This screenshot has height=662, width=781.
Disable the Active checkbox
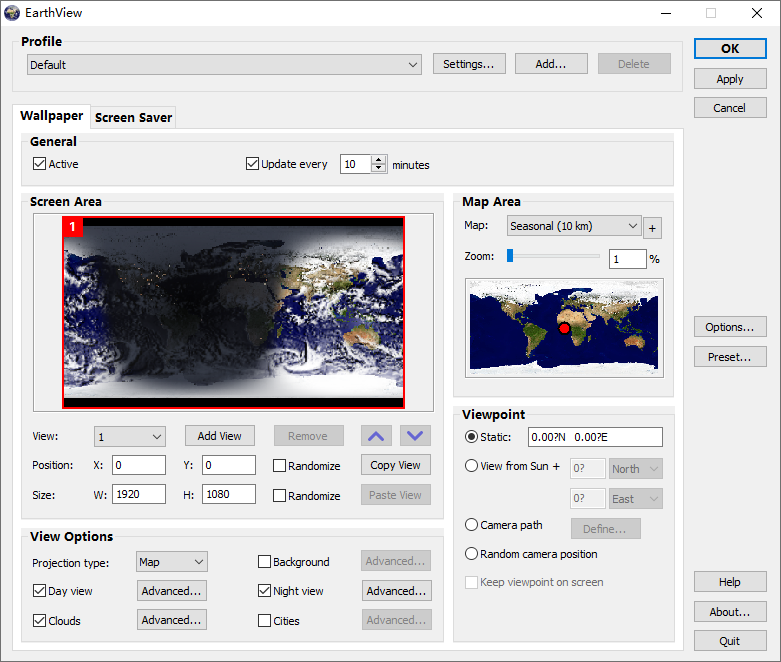click(40, 164)
